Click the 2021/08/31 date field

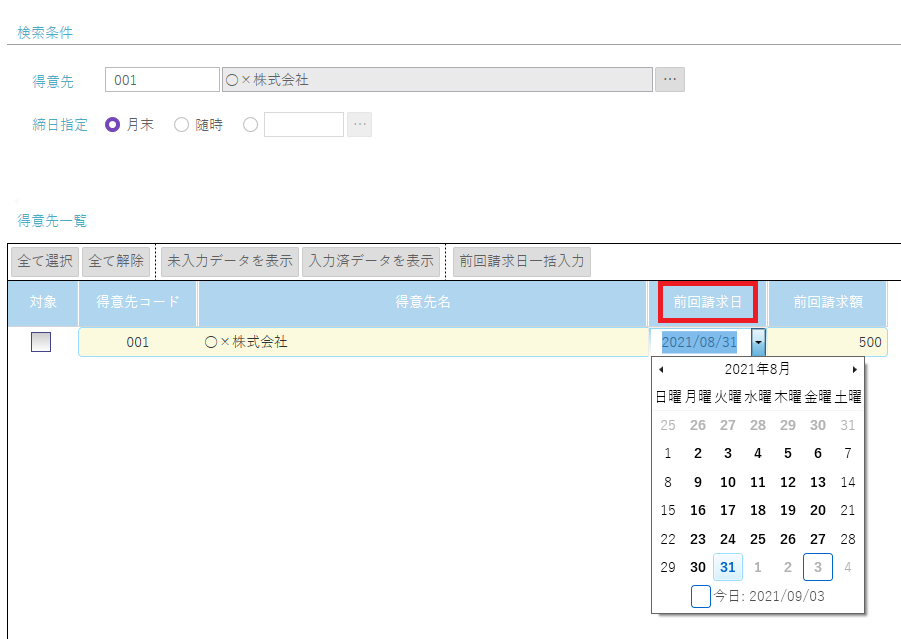(700, 342)
